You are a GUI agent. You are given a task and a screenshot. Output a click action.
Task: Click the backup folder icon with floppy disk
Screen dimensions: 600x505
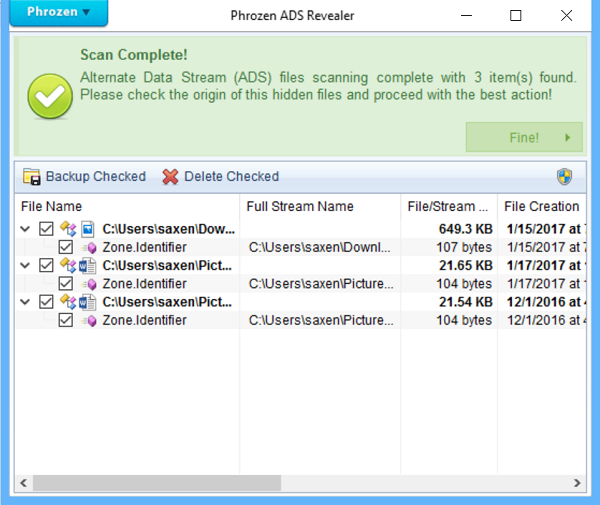[x=31, y=177]
